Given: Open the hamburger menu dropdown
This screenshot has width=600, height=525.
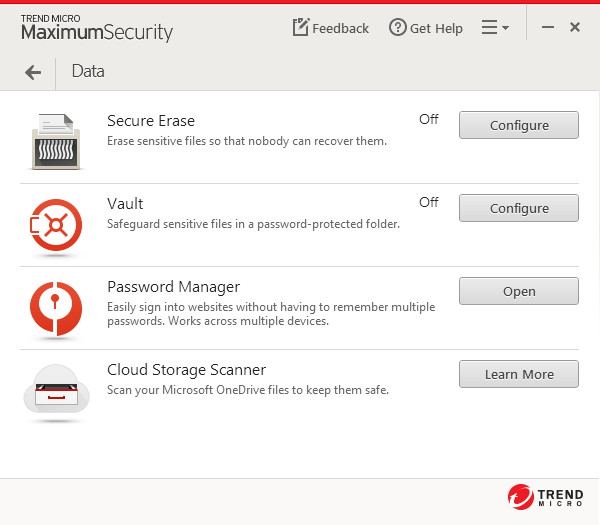Looking at the screenshot, I should pyautogui.click(x=495, y=28).
